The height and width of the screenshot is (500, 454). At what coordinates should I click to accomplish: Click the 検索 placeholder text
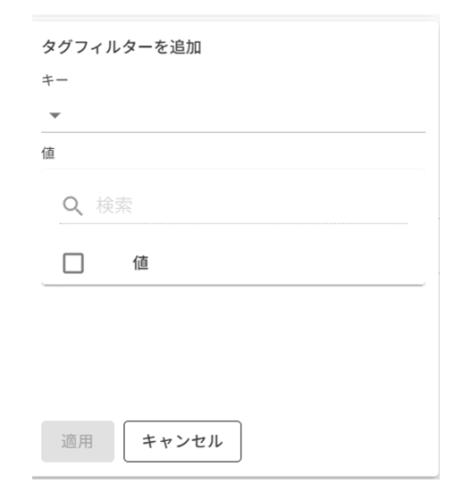(114, 205)
